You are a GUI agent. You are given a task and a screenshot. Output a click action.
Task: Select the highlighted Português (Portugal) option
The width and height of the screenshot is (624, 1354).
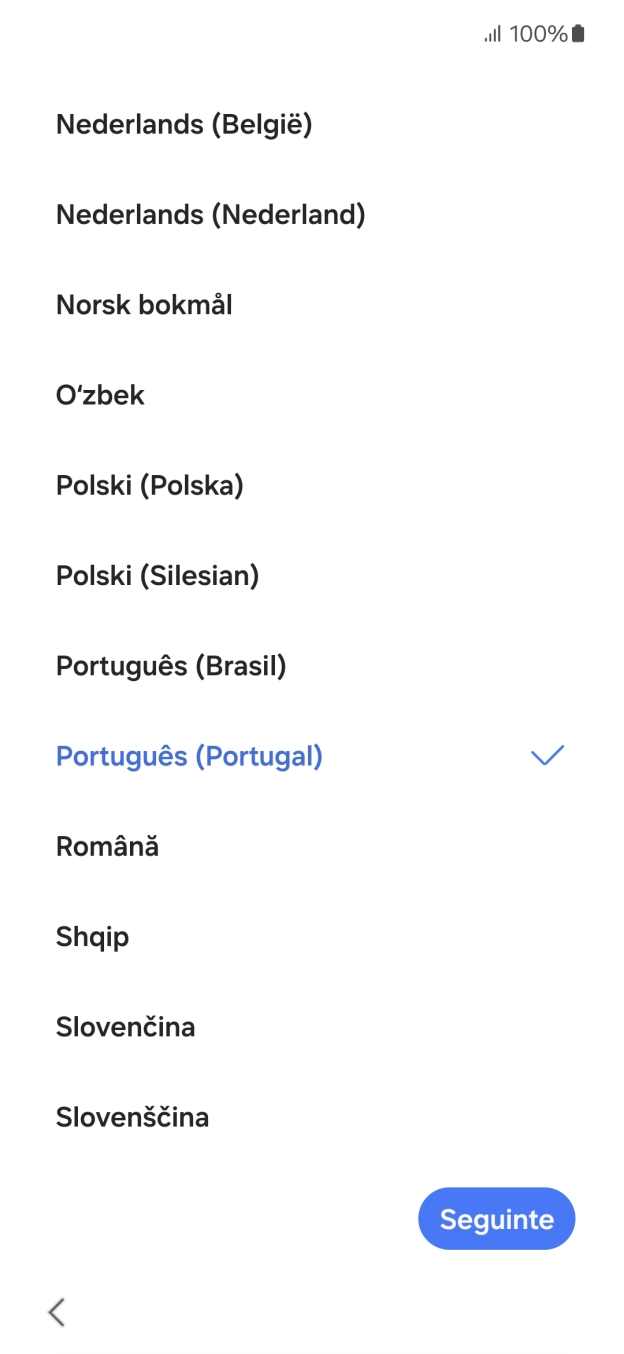pos(189,756)
